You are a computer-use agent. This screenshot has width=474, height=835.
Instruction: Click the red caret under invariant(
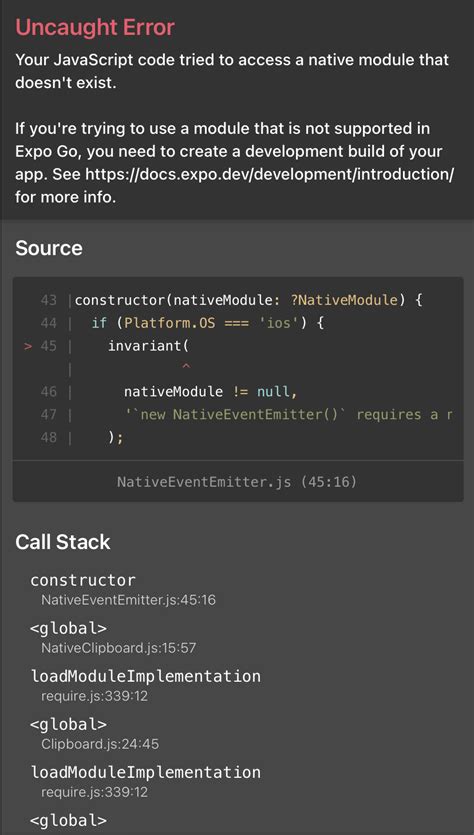point(185,367)
